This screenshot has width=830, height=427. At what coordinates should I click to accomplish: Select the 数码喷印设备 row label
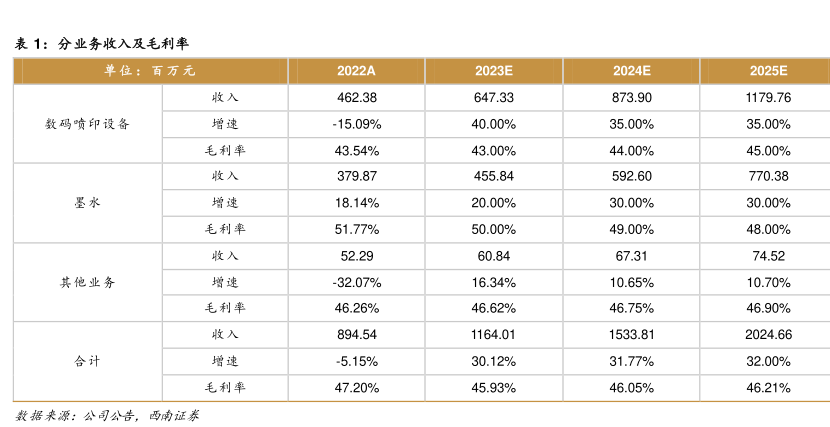click(88, 124)
